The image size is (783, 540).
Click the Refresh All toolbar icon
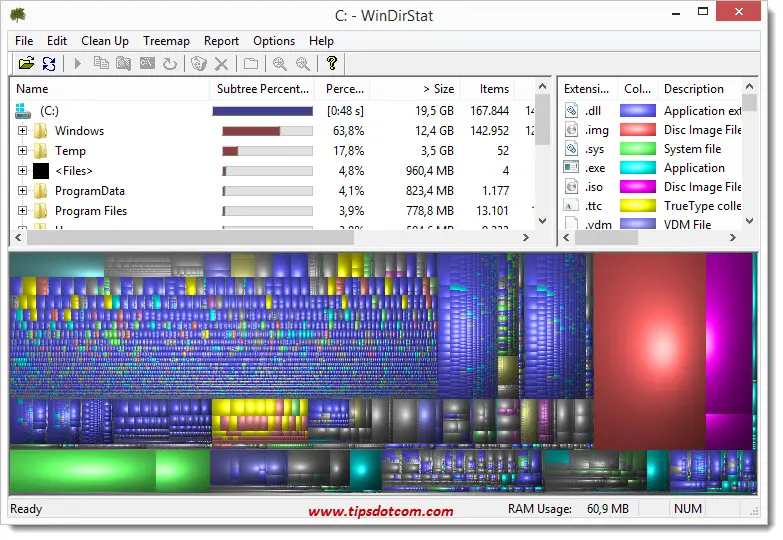tap(49, 63)
